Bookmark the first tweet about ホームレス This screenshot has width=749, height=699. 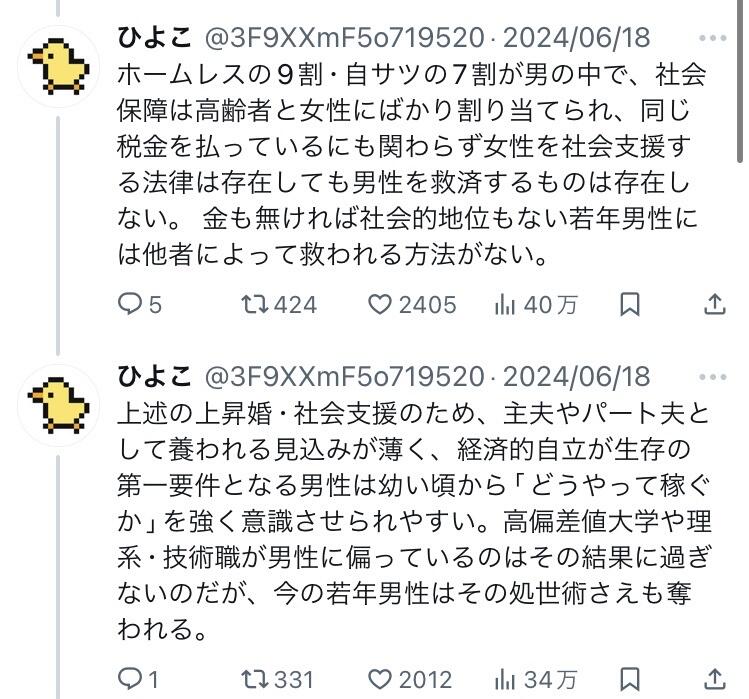coord(629,304)
